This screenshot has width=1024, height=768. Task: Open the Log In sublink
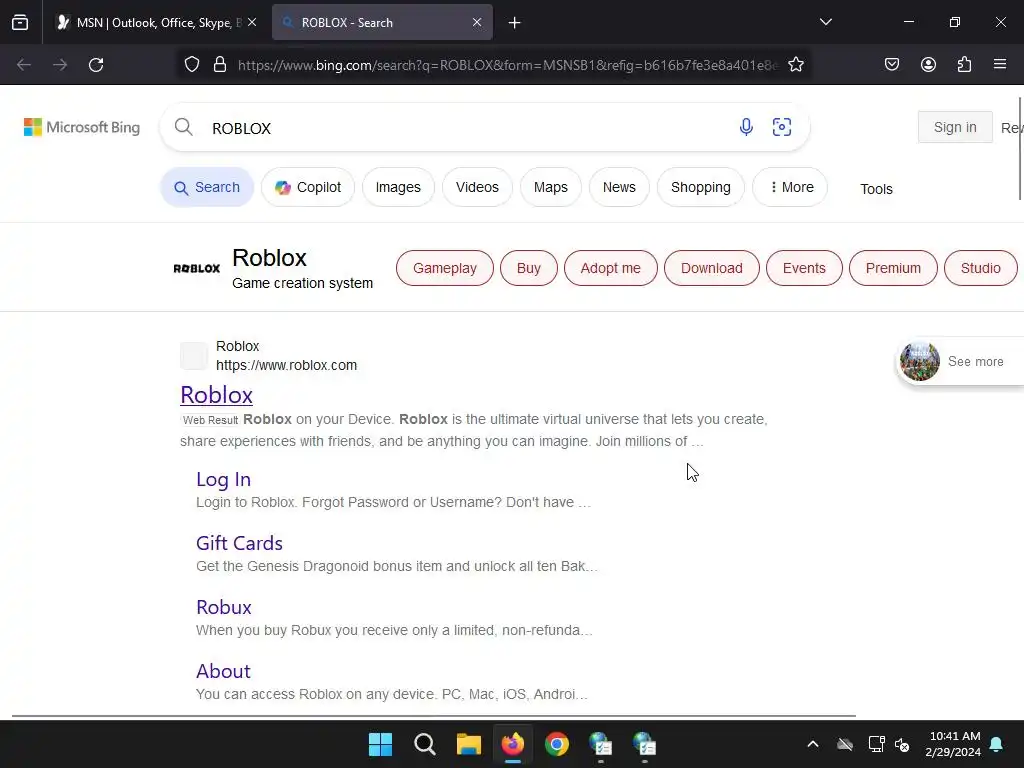coord(223,479)
